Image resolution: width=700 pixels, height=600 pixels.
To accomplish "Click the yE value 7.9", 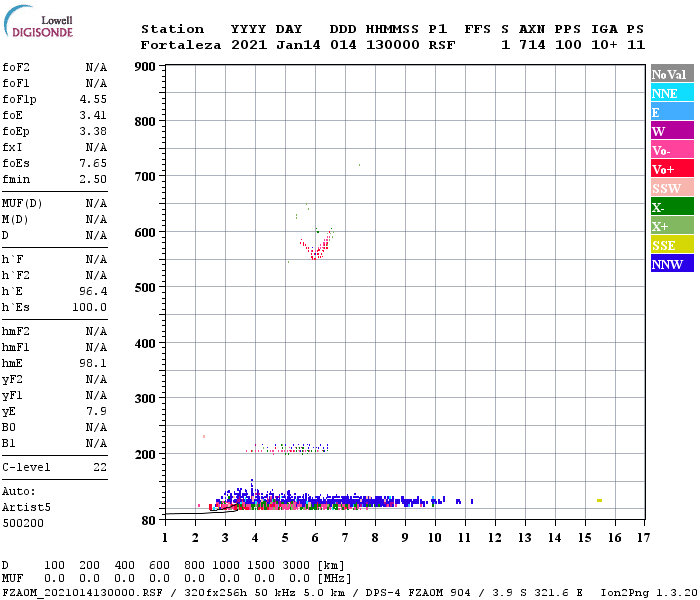I will click(x=97, y=412).
